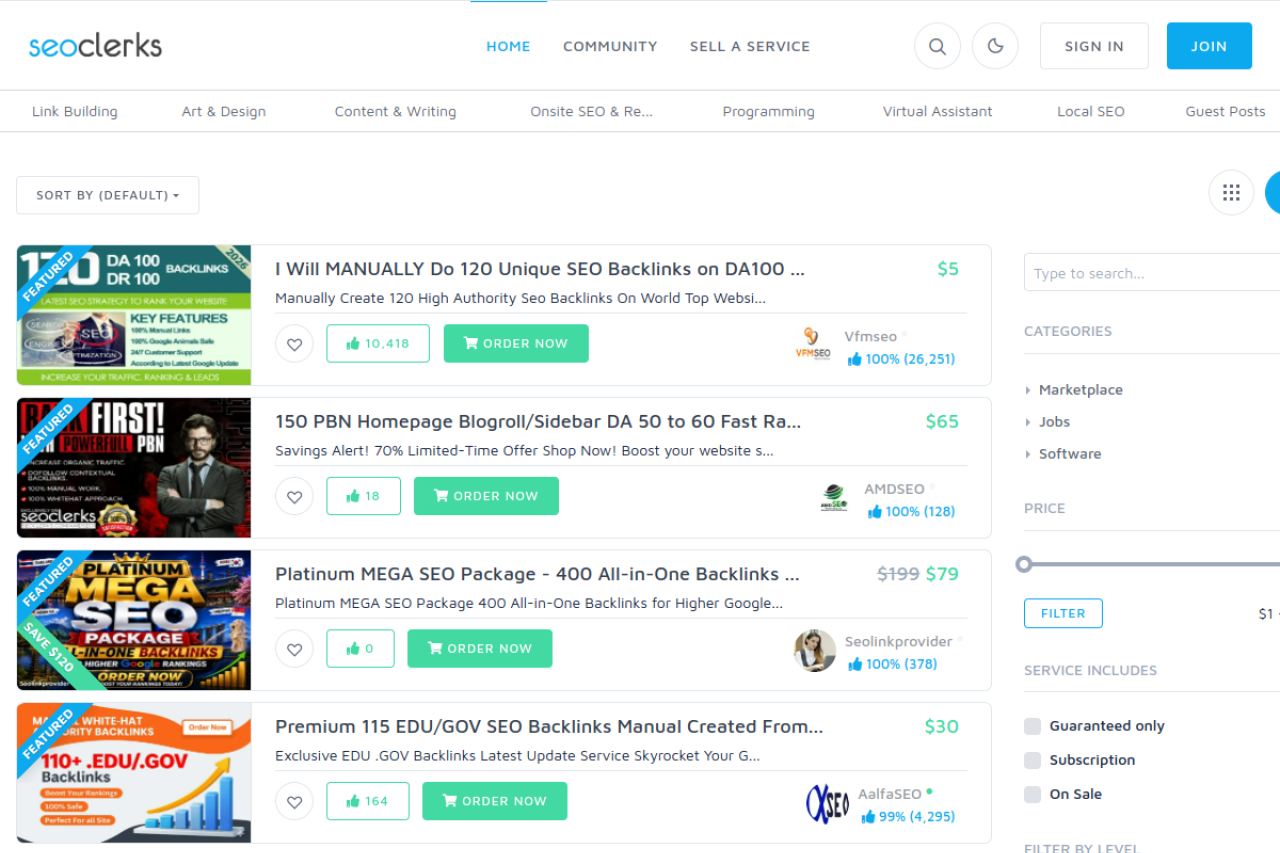Open the Onsite SEO category tab

591,112
